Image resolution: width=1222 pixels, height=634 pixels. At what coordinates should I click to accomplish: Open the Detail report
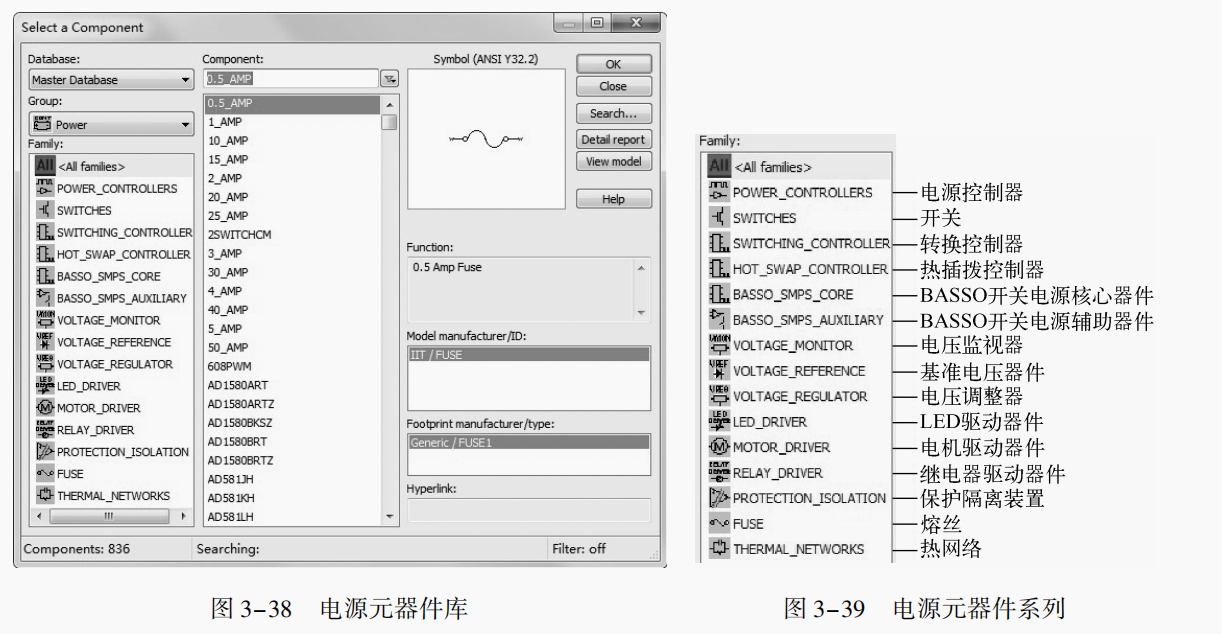click(x=613, y=140)
